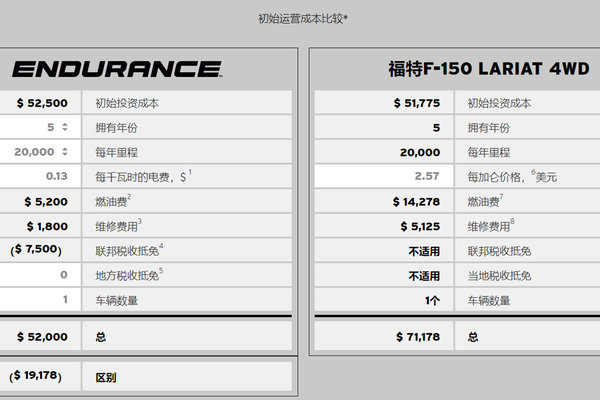Select the Ford ownership years value 5
Image resolution: width=600 pixels, height=400 pixels.
pyautogui.click(x=436, y=127)
